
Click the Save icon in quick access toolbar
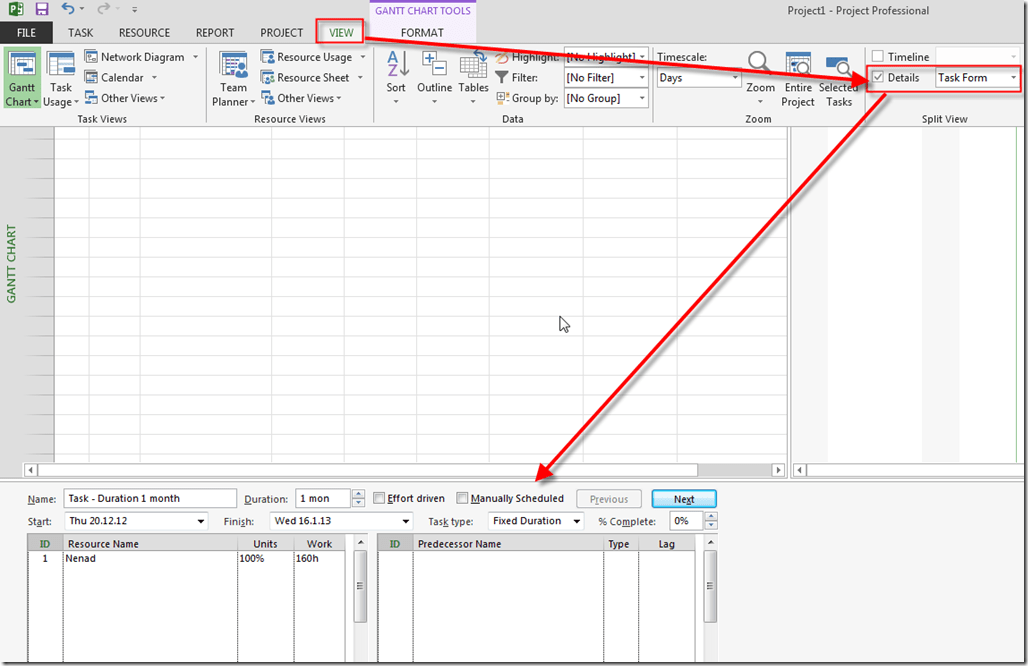coord(42,10)
